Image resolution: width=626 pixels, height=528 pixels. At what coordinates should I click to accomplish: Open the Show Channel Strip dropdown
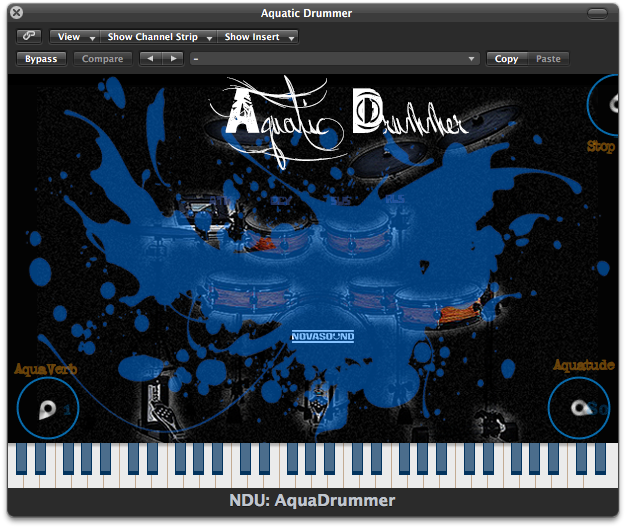158,37
